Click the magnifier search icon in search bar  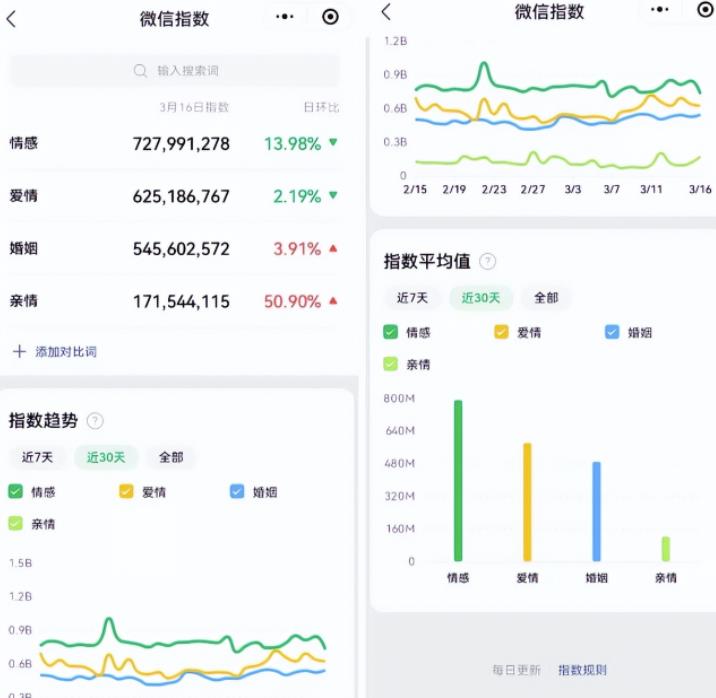pos(141,71)
